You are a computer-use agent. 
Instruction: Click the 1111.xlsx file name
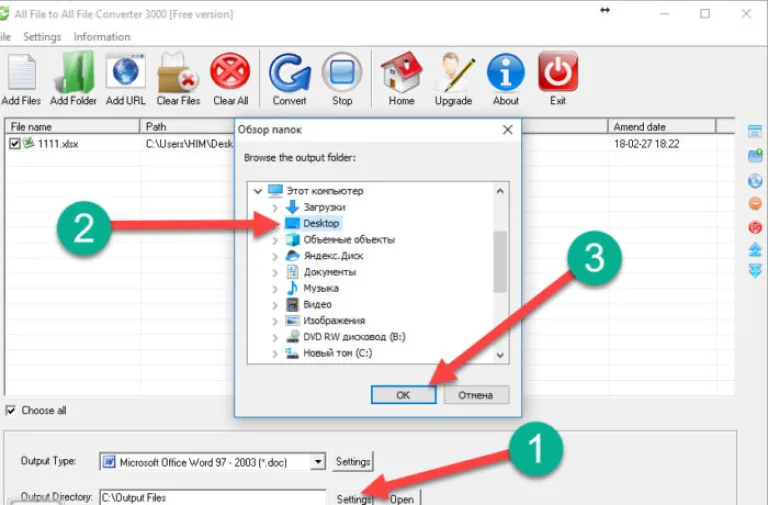pyautogui.click(x=58, y=144)
